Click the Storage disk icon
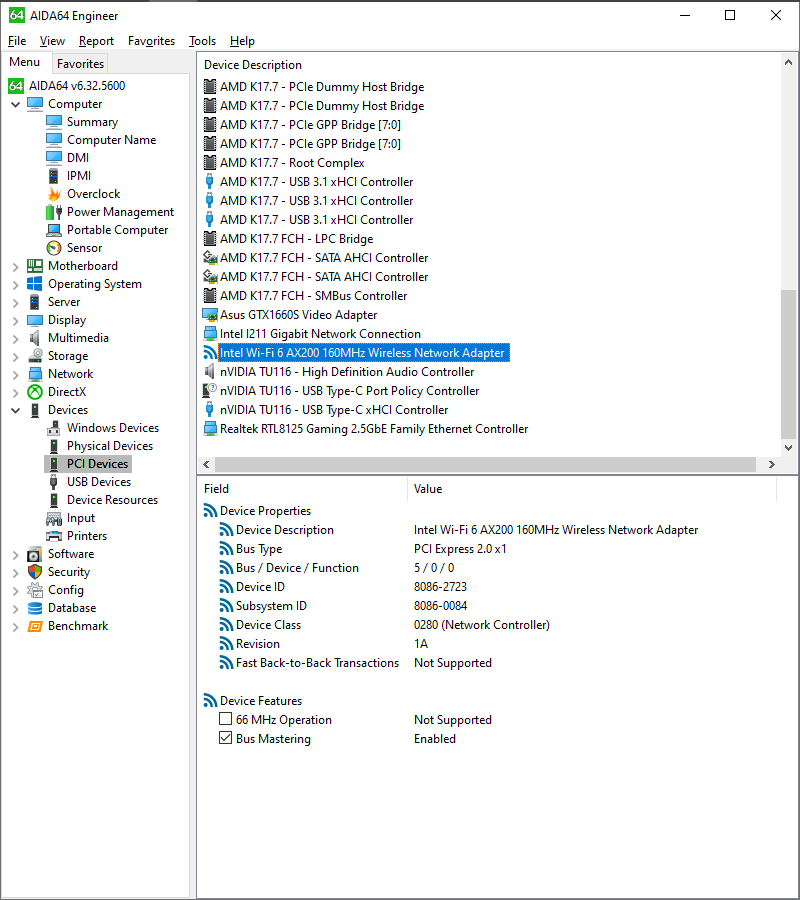 (x=35, y=356)
